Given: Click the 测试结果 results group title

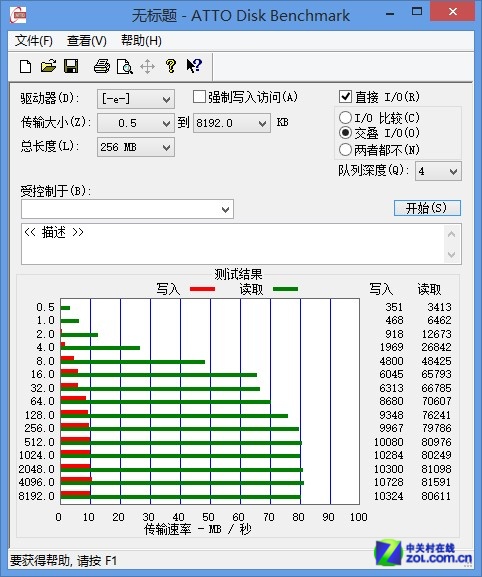Looking at the screenshot, I should pos(238,275).
